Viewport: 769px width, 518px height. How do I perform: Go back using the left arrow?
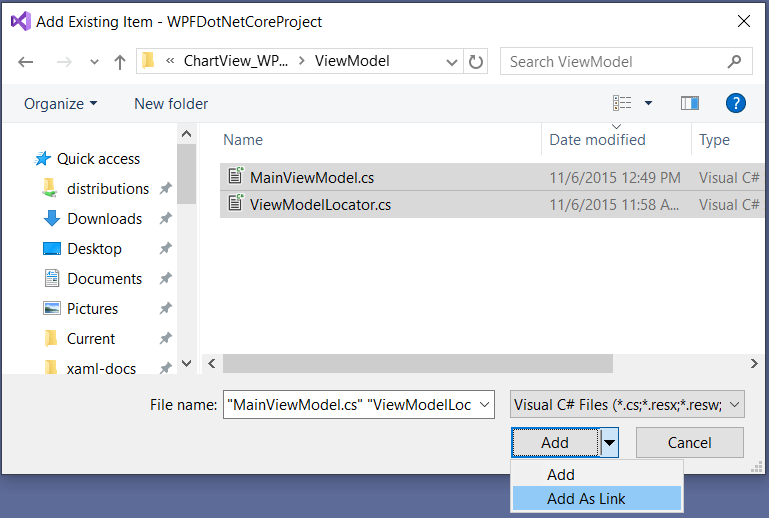pyautogui.click(x=26, y=62)
